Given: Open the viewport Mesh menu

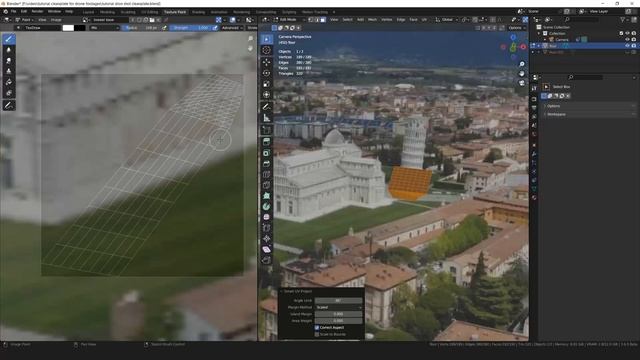Looking at the screenshot, I should (372, 20).
